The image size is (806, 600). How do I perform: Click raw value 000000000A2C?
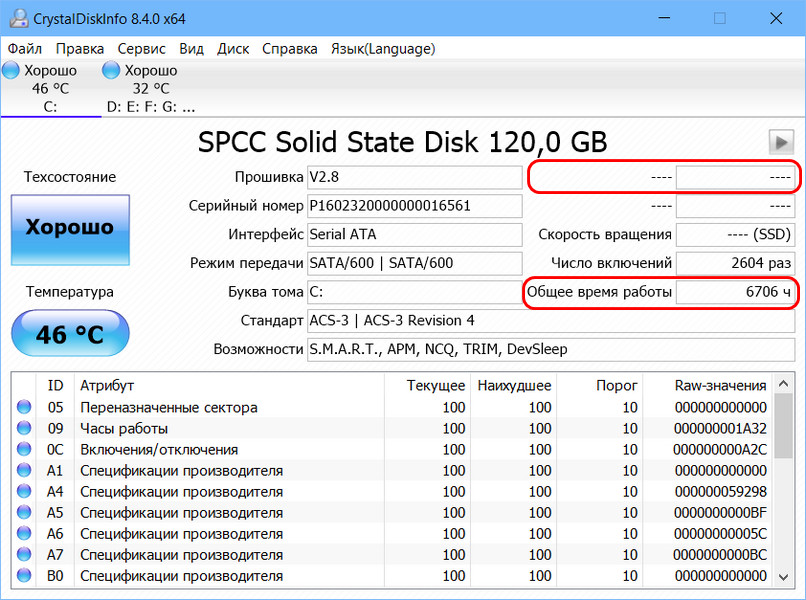coord(720,449)
